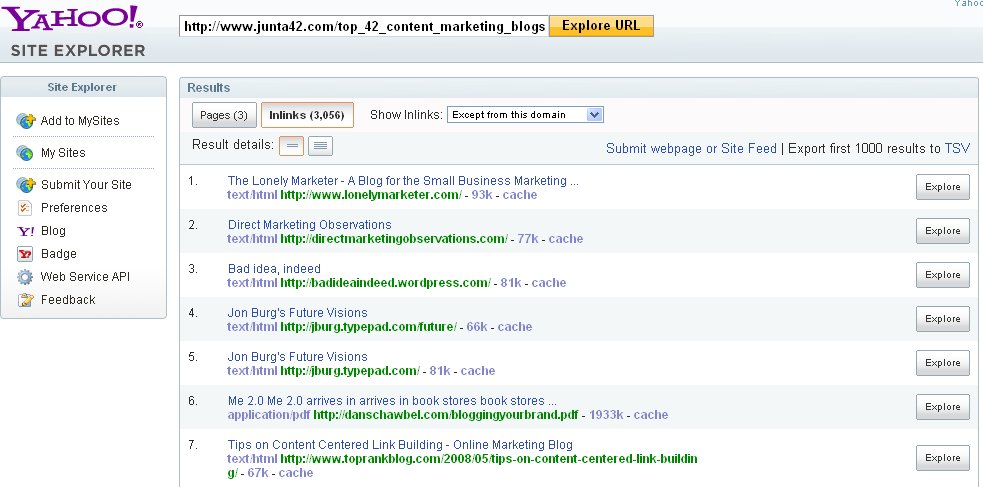Click the Submit Your Site globe icon
The height and width of the screenshot is (487, 983).
(26, 185)
